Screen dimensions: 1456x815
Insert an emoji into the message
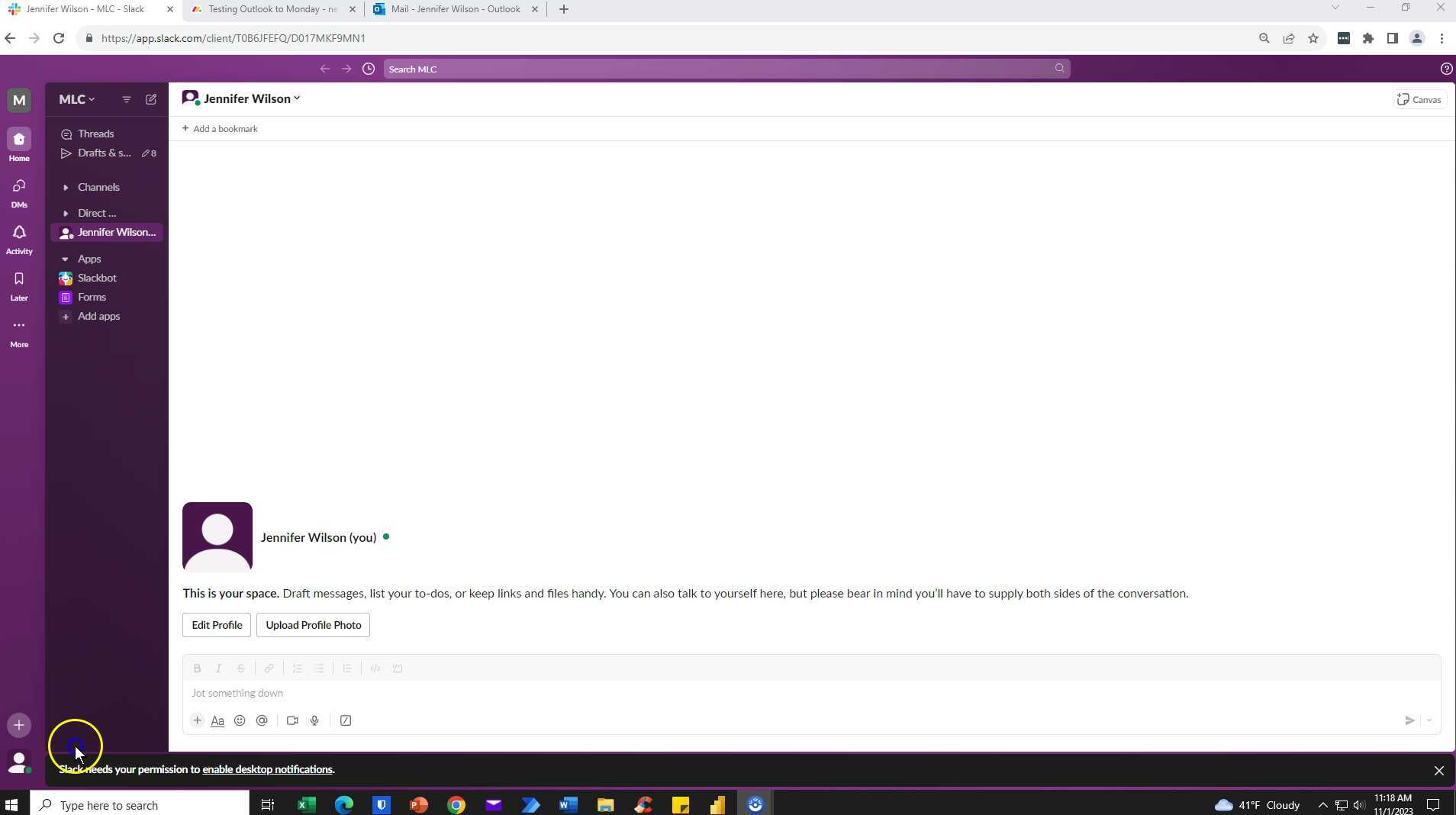(x=240, y=720)
